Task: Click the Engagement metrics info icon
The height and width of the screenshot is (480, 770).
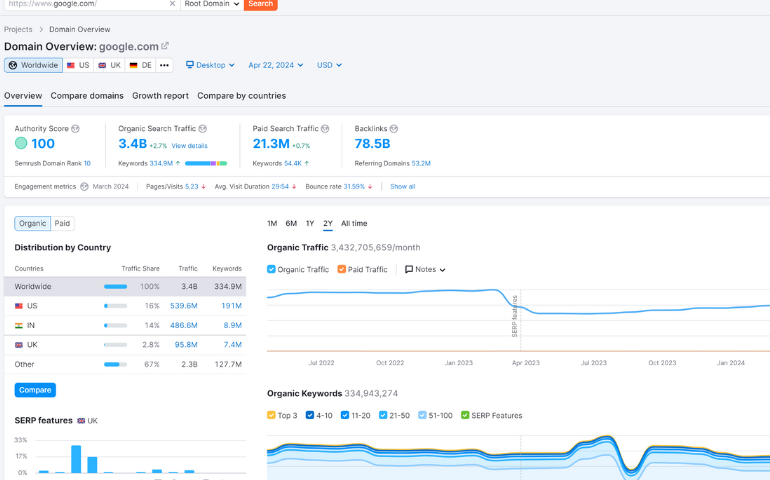Action: pyautogui.click(x=84, y=186)
